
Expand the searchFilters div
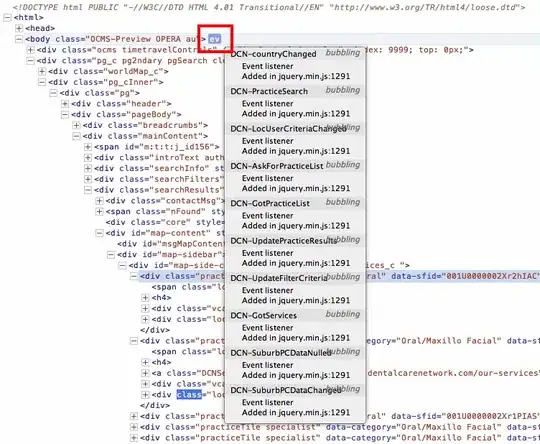click(x=88, y=179)
